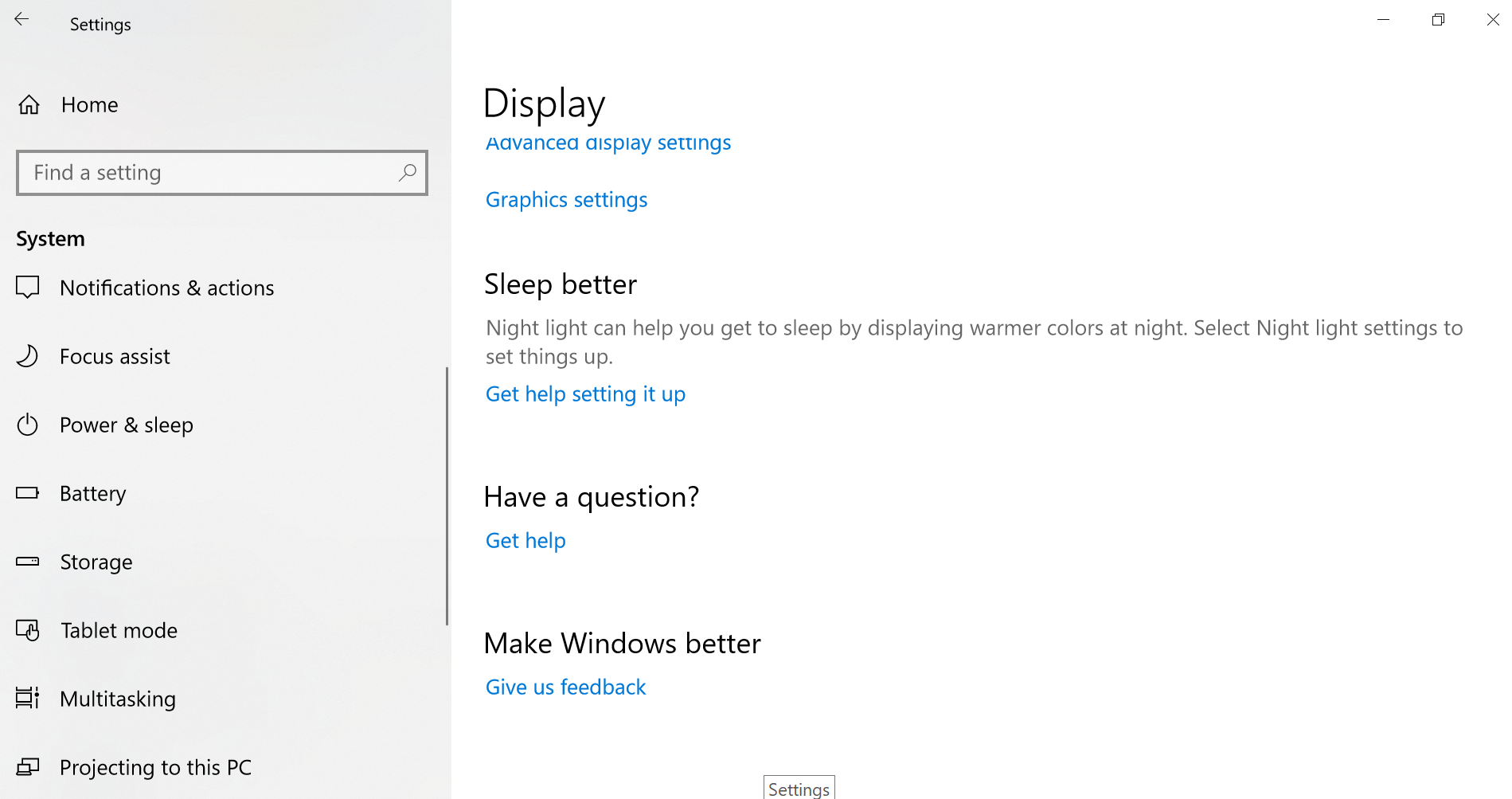The width and height of the screenshot is (1512, 799).
Task: Focus the Find a setting field
Action: point(222,173)
